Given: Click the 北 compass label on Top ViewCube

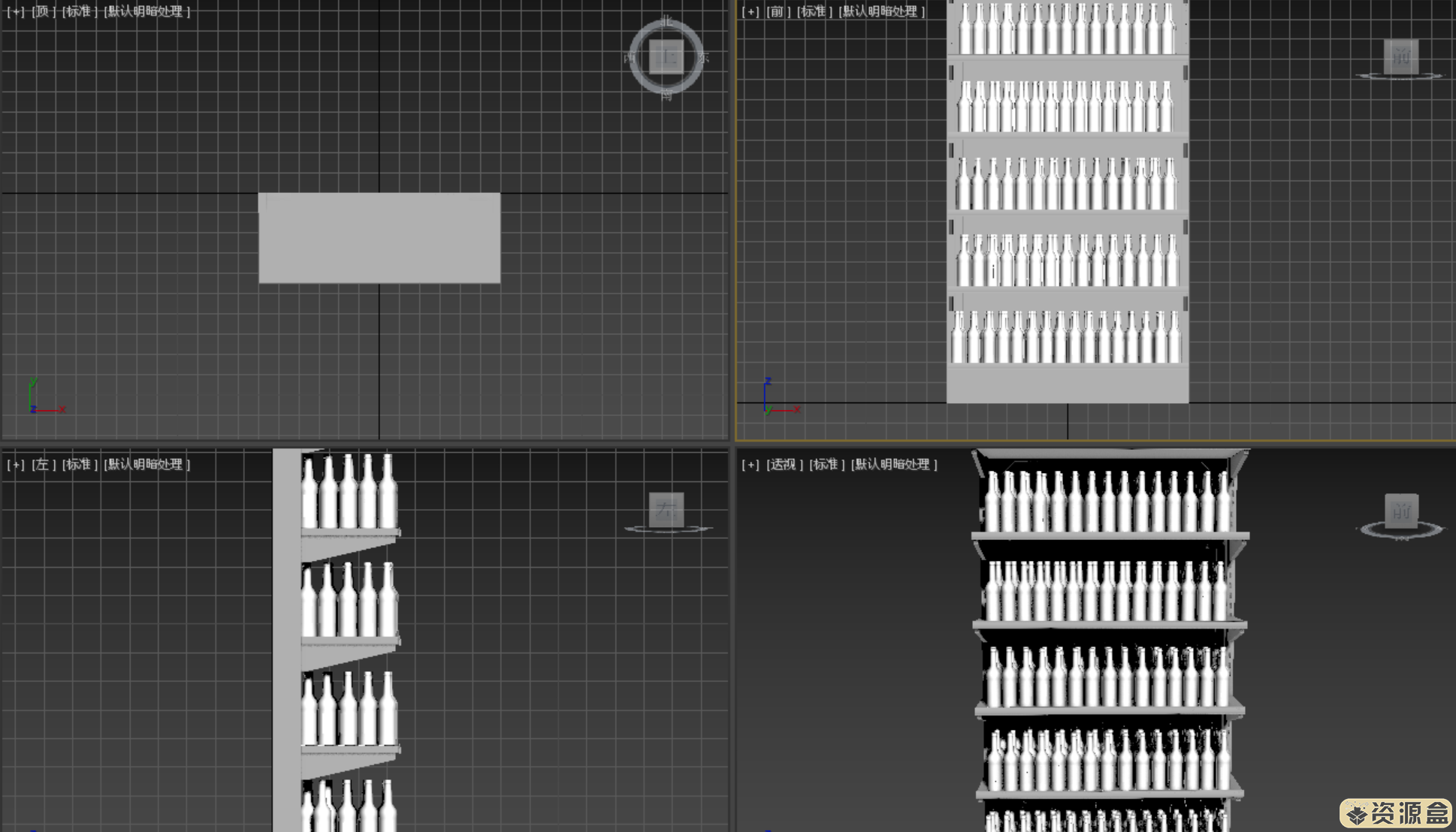Looking at the screenshot, I should [x=666, y=20].
